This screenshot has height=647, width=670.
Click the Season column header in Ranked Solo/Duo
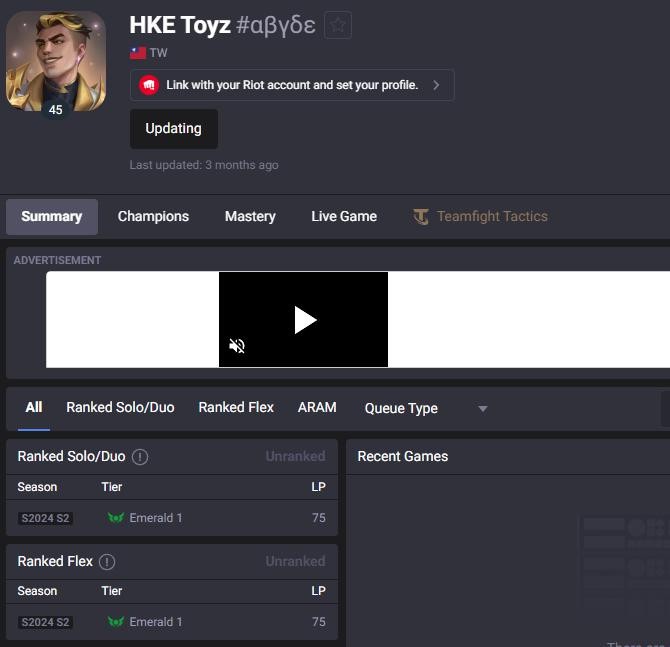click(x=37, y=487)
